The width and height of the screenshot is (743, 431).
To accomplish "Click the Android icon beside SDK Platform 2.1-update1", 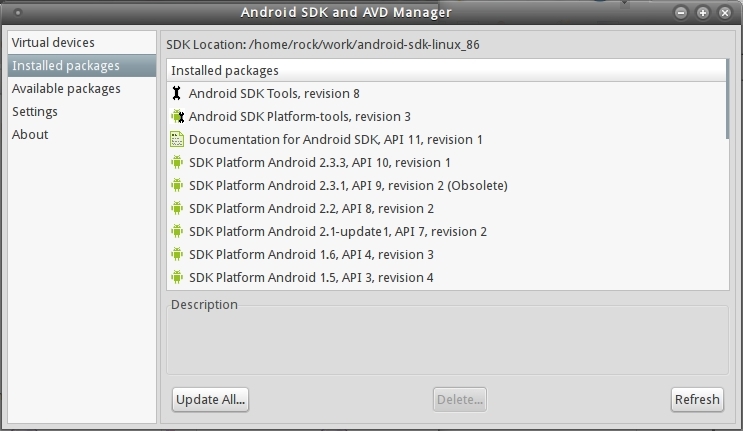I will point(177,231).
